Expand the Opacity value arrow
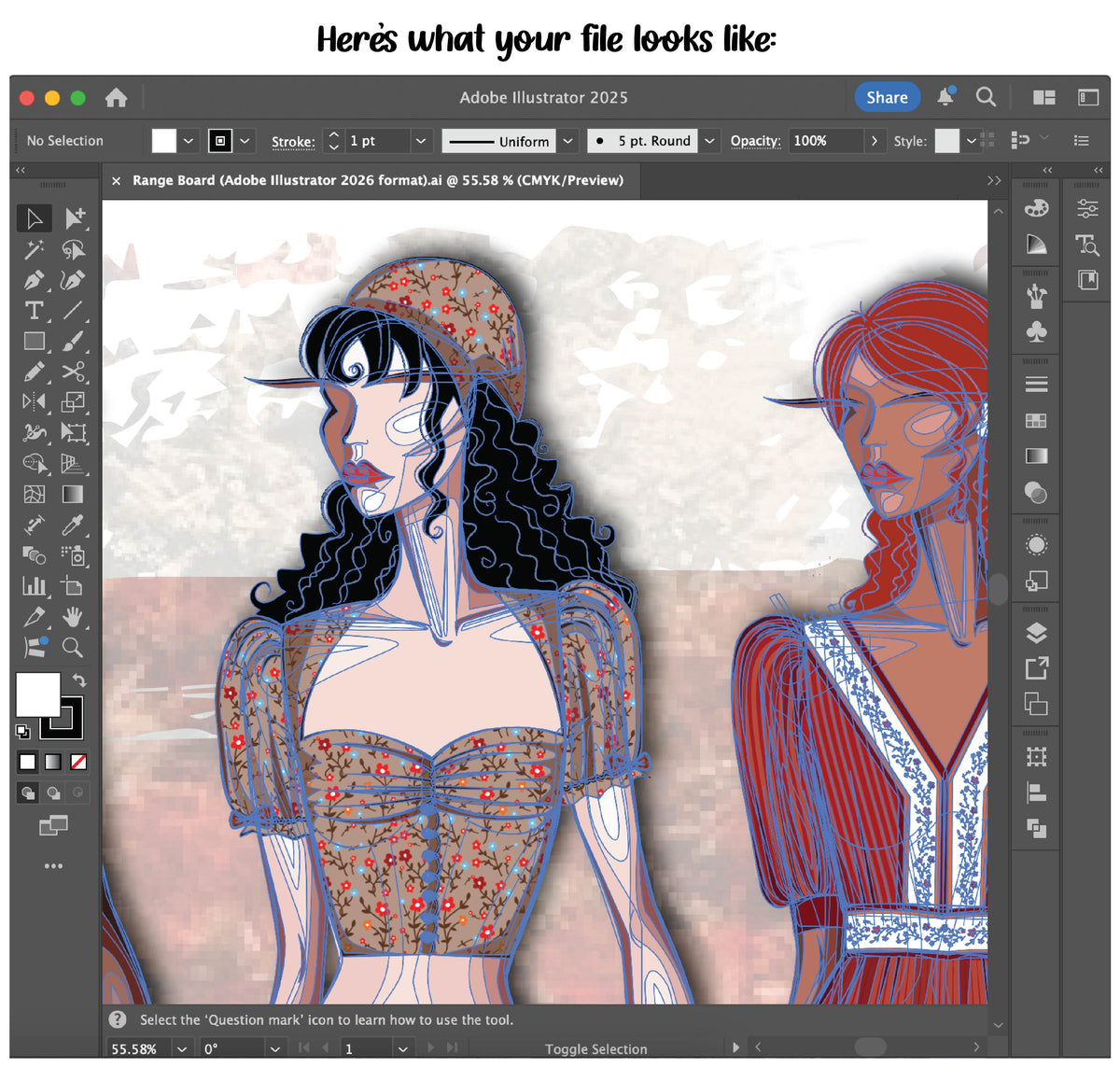The width and height of the screenshot is (1120, 1066). (874, 141)
